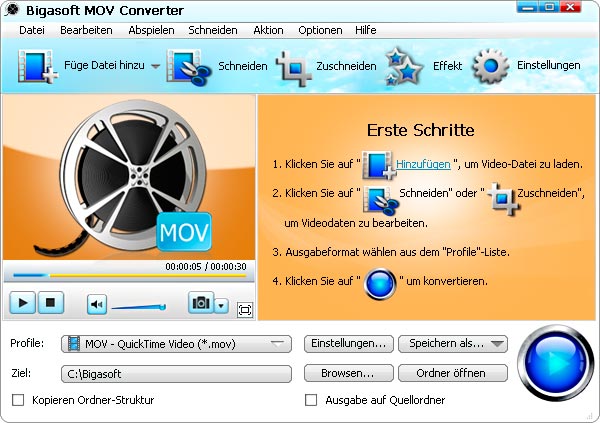Click the Browsen... button
The image size is (600, 423).
349,373
